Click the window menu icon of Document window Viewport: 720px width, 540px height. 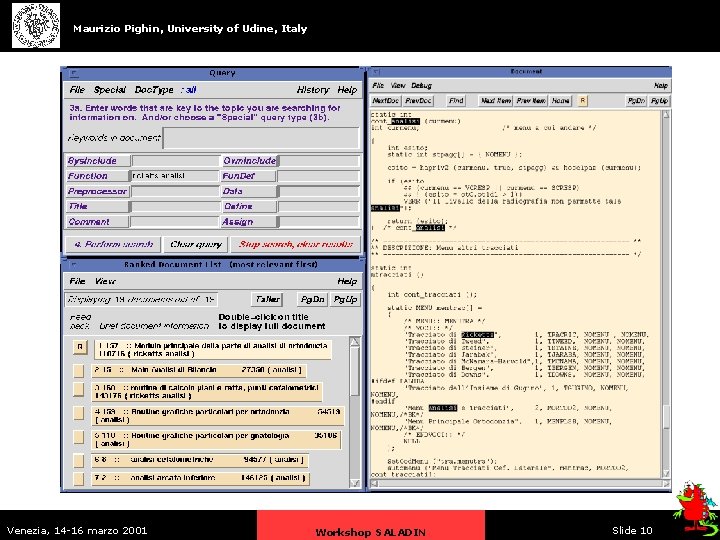coord(376,72)
